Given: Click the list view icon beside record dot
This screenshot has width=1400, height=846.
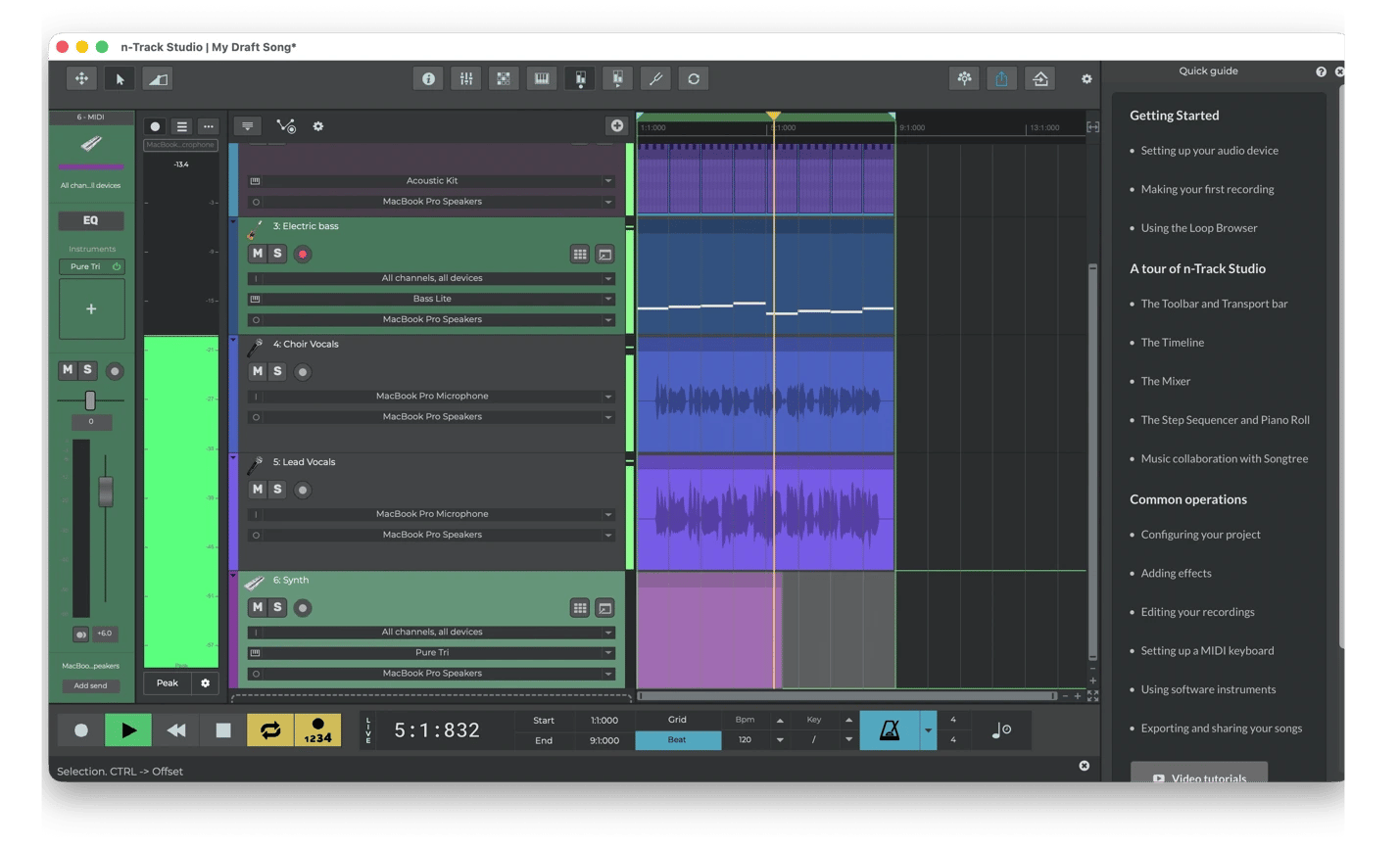Looking at the screenshot, I should pos(182,126).
